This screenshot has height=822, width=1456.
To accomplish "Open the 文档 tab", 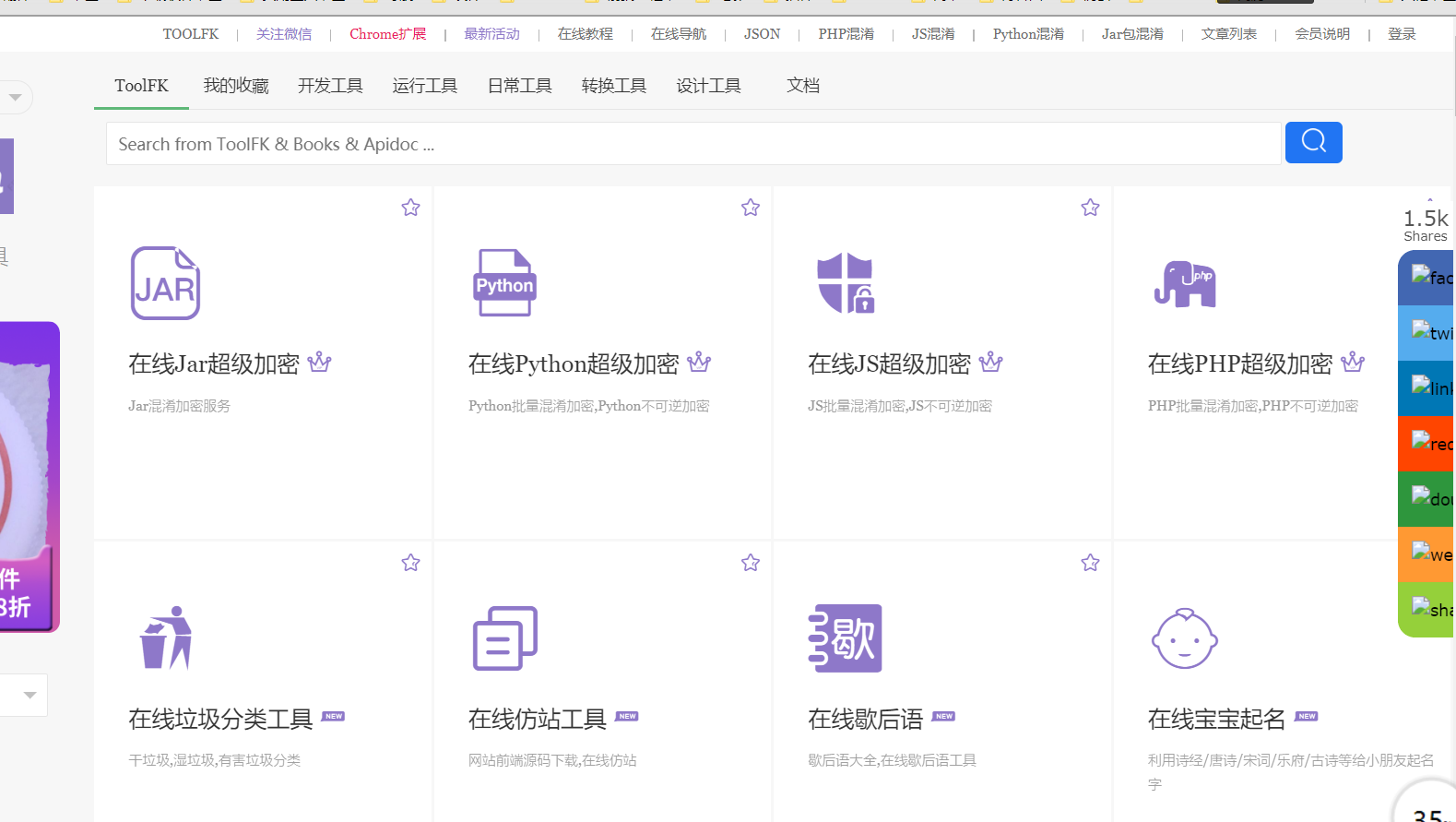I will (x=802, y=86).
